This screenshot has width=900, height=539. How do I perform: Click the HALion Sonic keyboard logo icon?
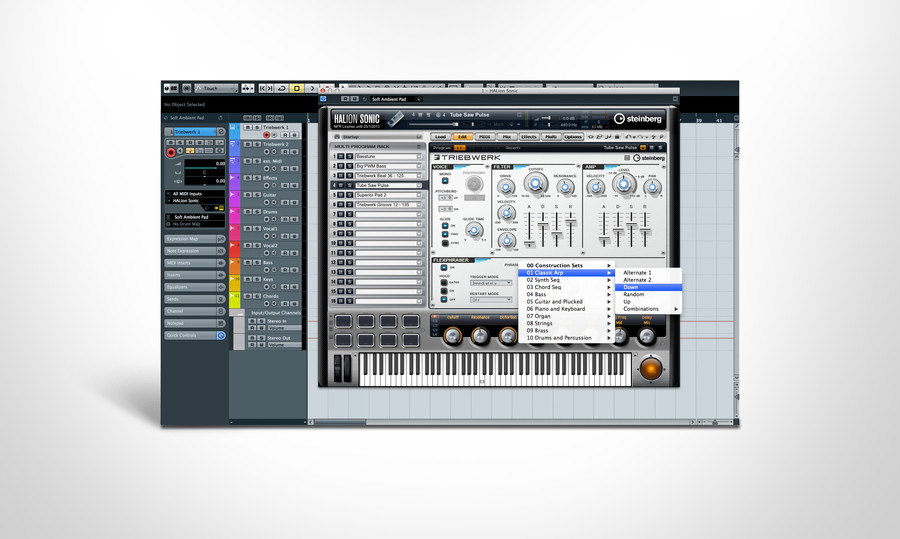(x=395, y=119)
